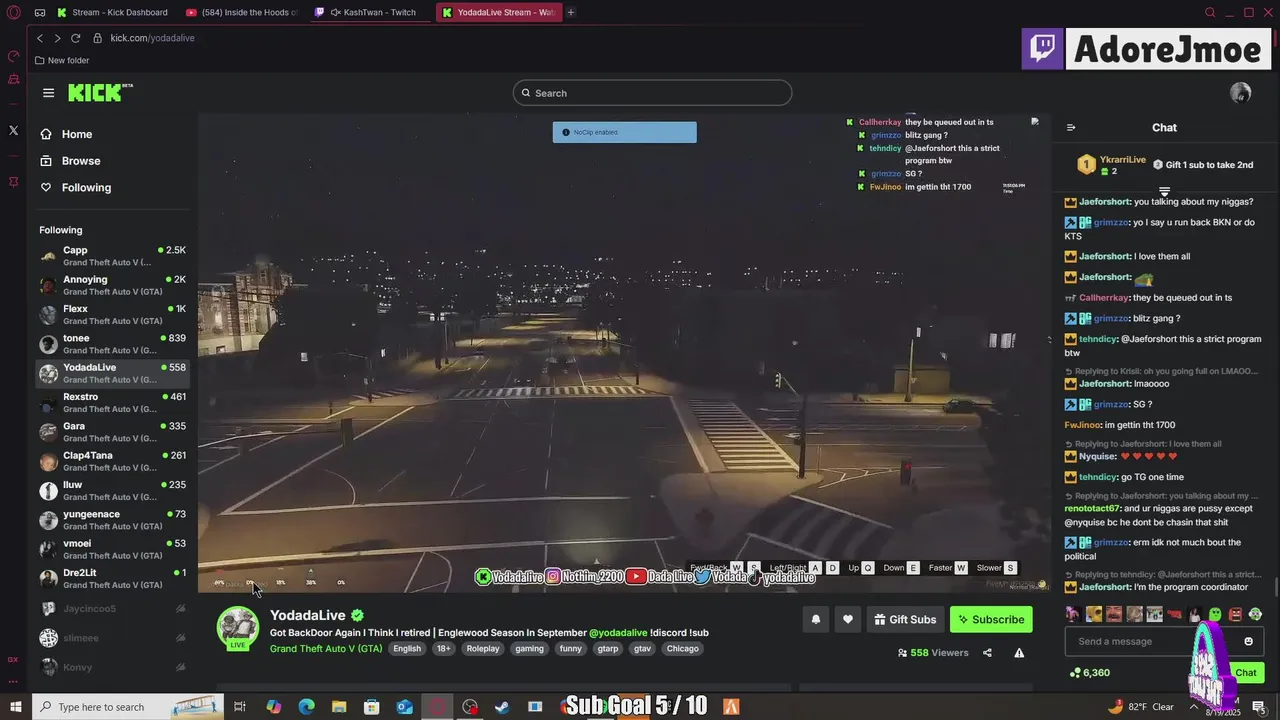Open Task View in taskbar
This screenshot has width=1280, height=720.
240,707
